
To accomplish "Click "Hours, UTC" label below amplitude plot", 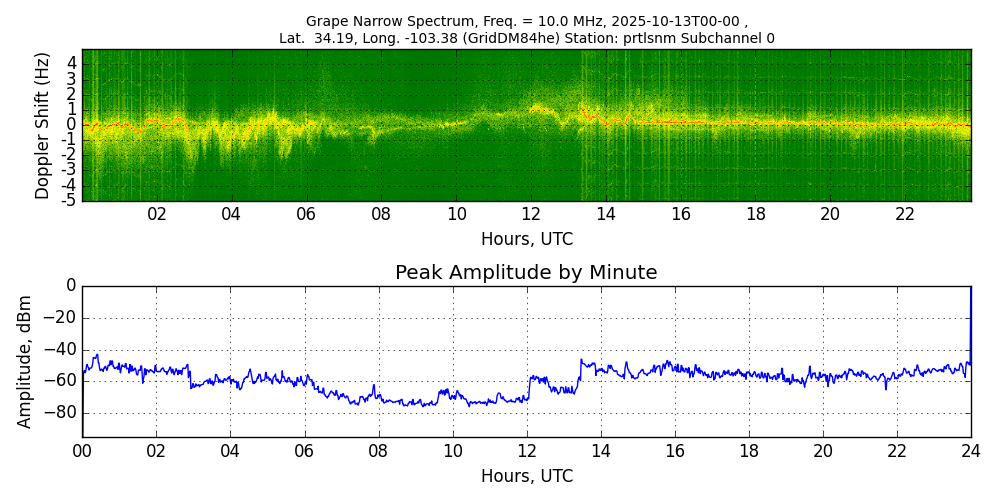I will point(526,477).
